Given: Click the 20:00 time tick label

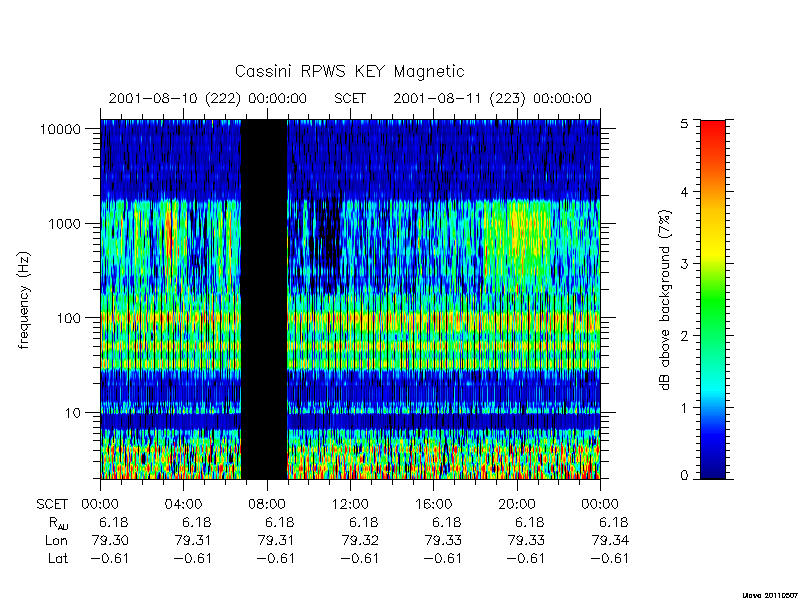Looking at the screenshot, I should click(x=517, y=505).
